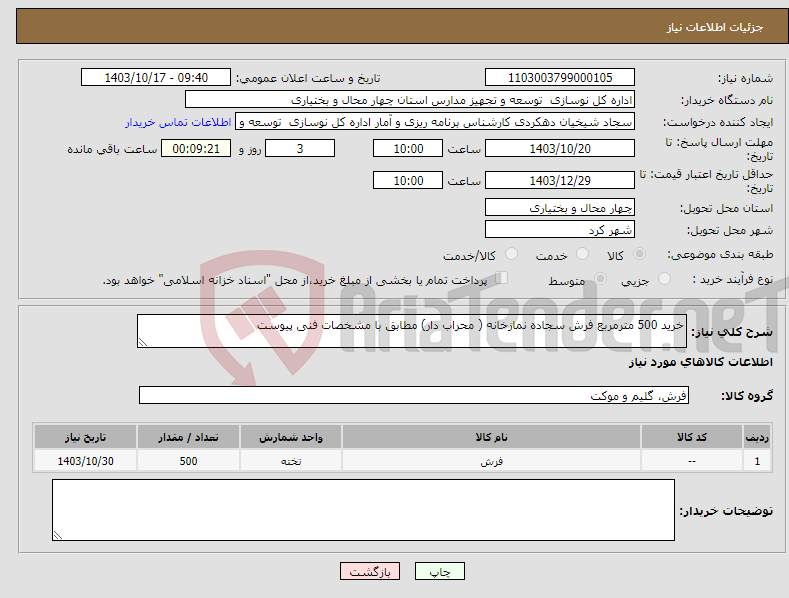
Task: Click the چاپ (print) button
Action: pos(439,571)
